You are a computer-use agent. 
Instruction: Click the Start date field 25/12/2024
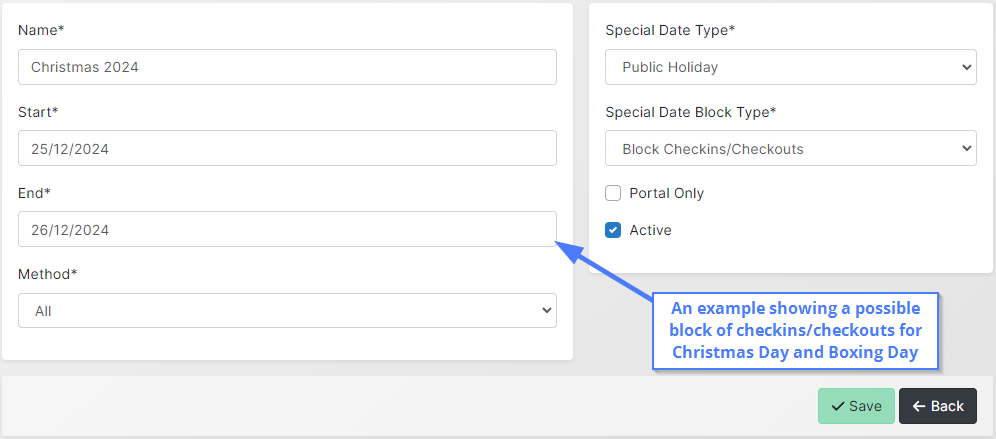tap(287, 149)
